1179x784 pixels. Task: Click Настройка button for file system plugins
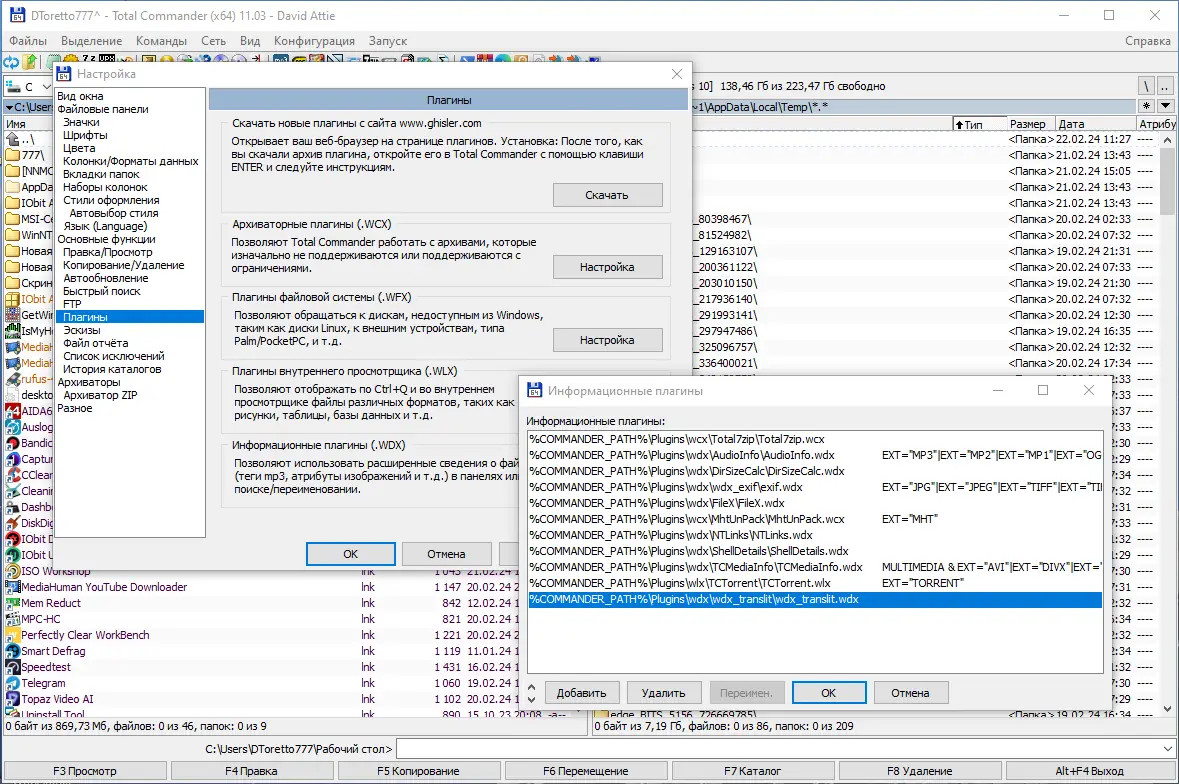click(608, 340)
